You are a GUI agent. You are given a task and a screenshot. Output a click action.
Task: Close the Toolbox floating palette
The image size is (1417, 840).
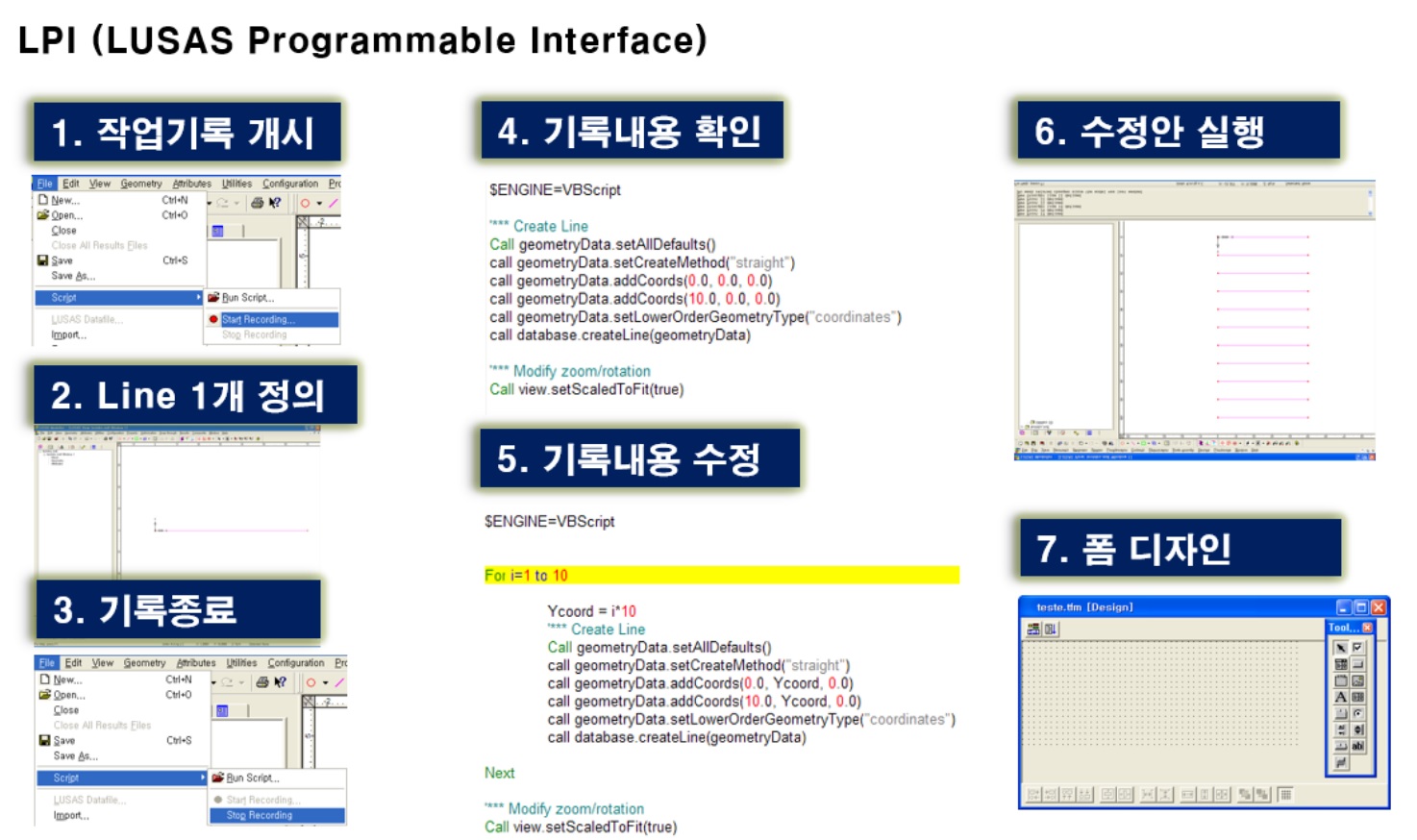click(x=1367, y=628)
